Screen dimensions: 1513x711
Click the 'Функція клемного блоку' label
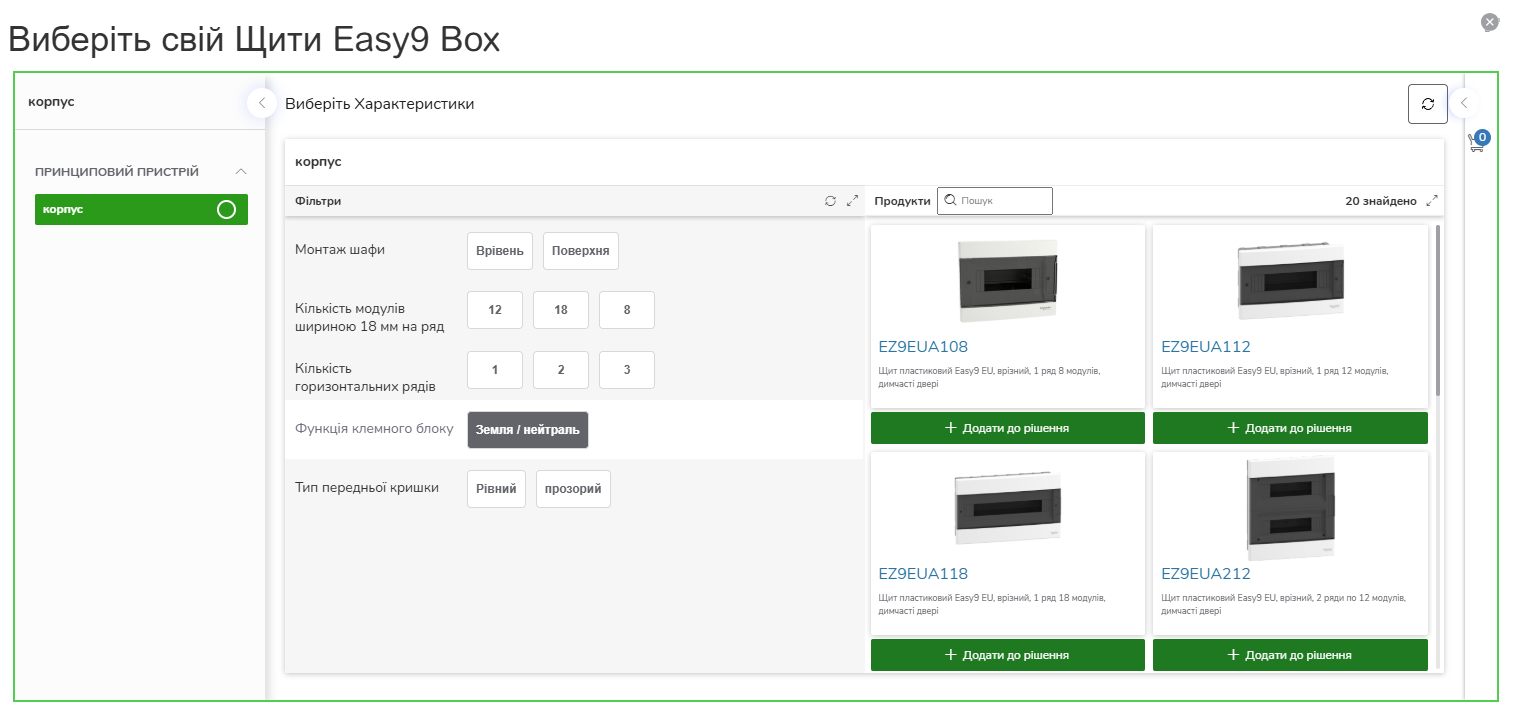(x=375, y=428)
